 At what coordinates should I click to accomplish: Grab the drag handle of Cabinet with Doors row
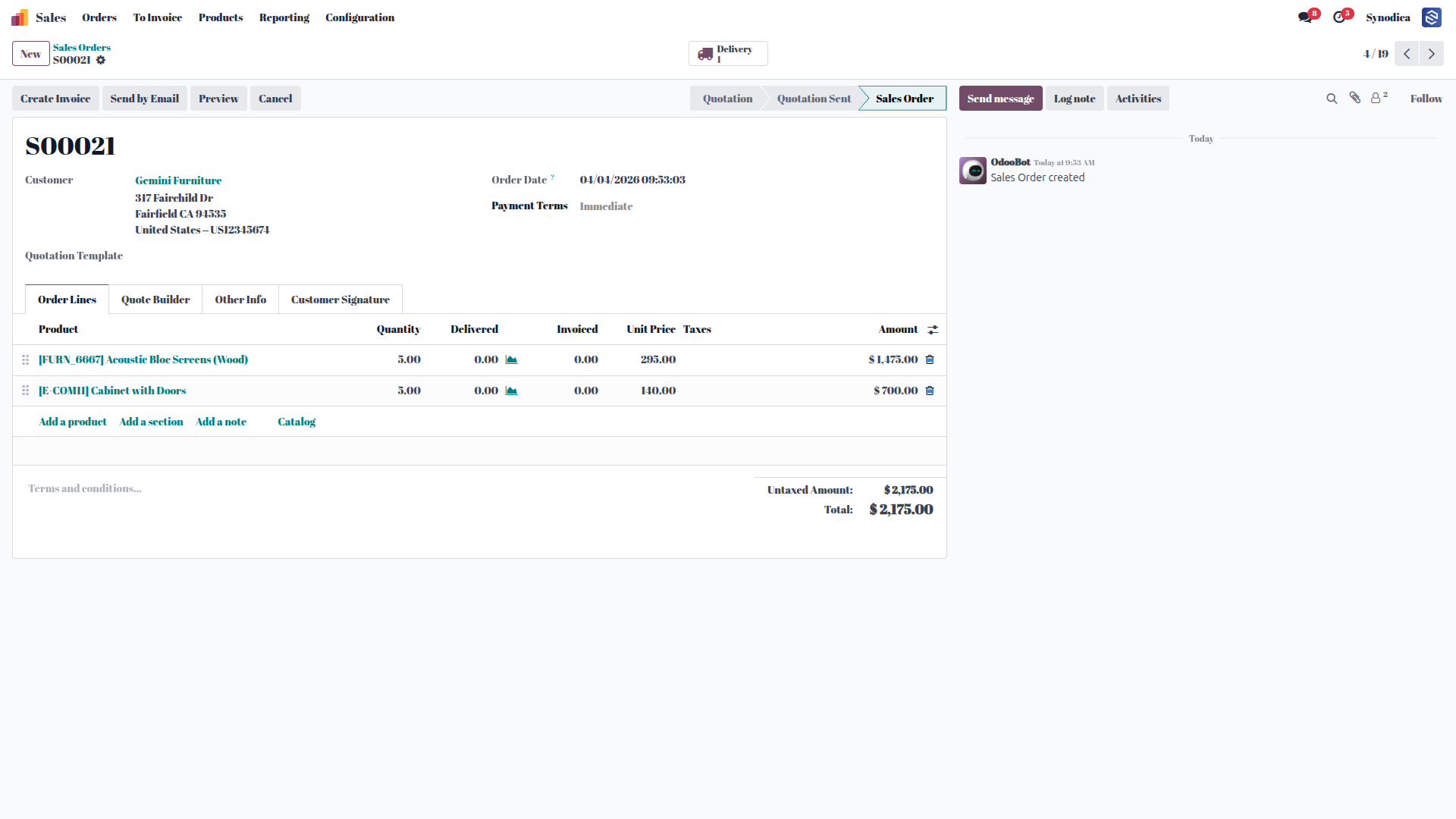25,391
